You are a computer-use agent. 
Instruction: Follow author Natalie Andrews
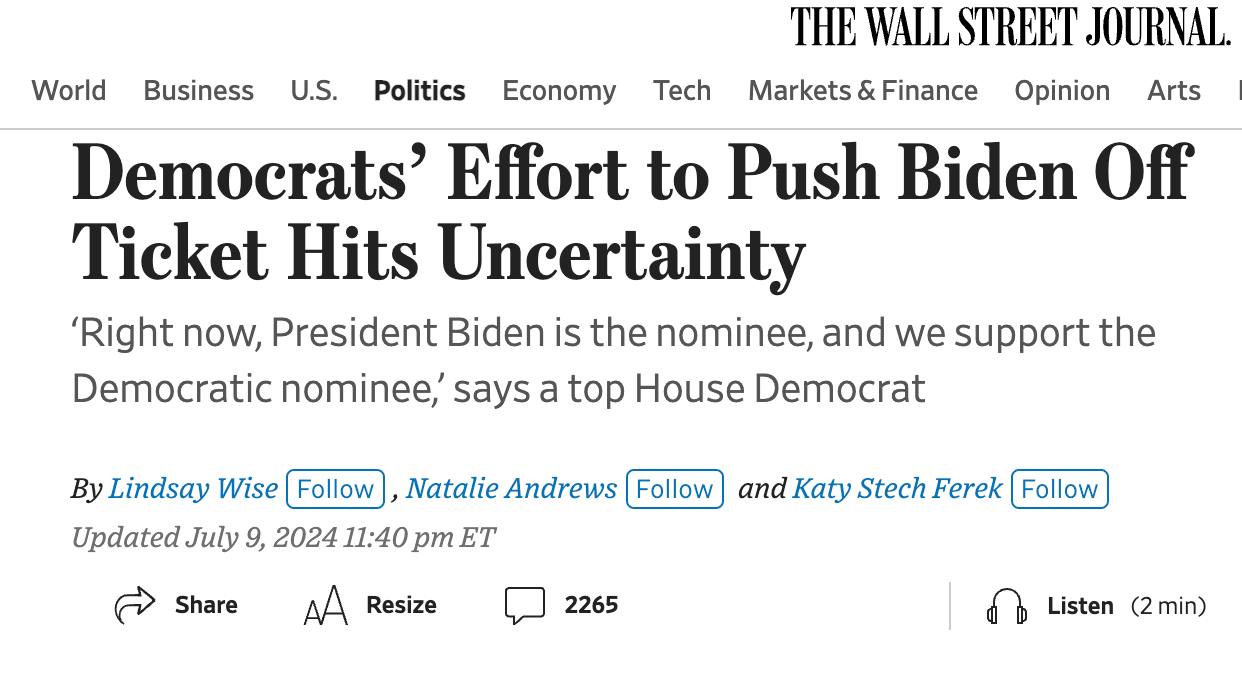pyautogui.click(x=674, y=489)
